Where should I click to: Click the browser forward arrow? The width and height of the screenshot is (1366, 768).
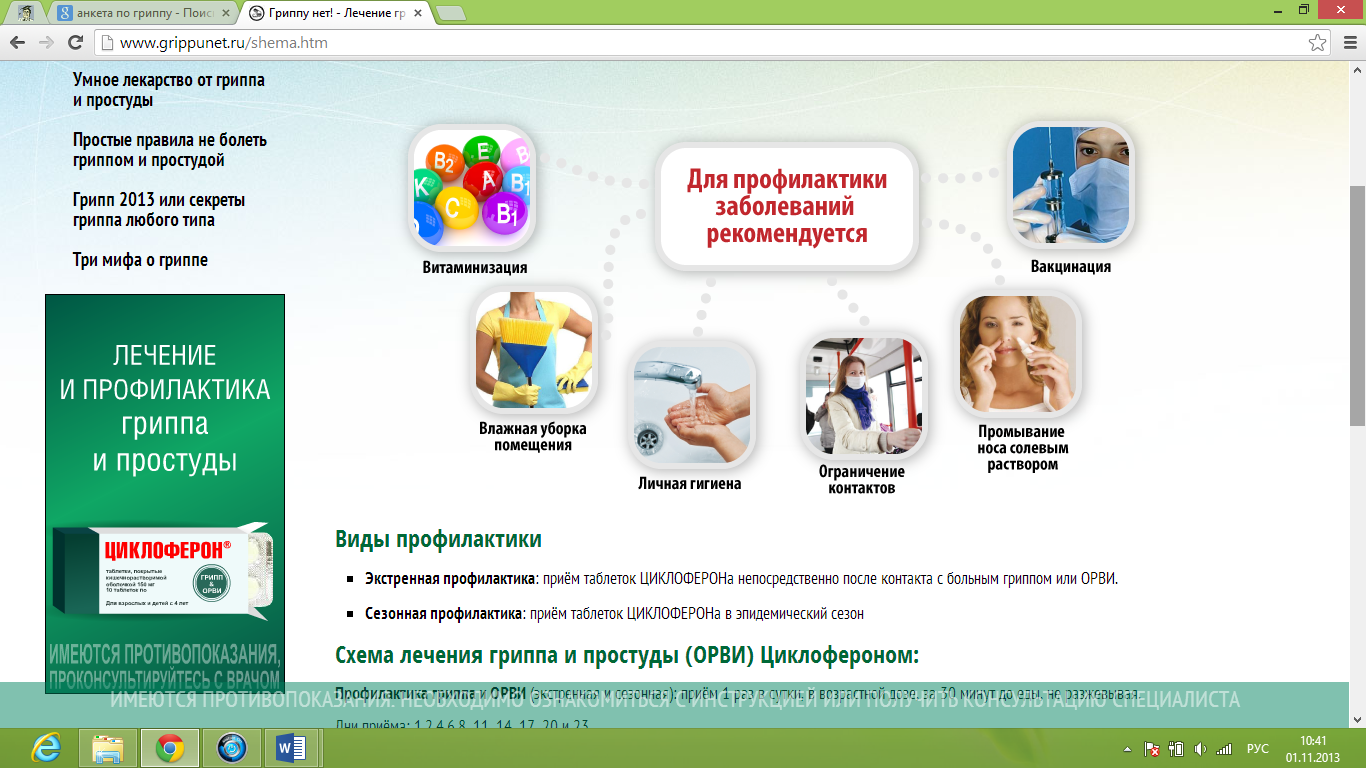pos(46,43)
